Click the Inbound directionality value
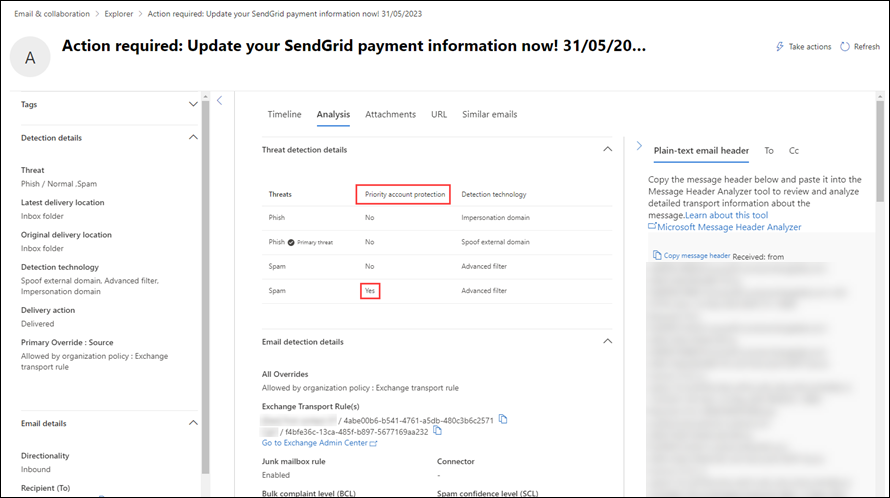 (36, 470)
